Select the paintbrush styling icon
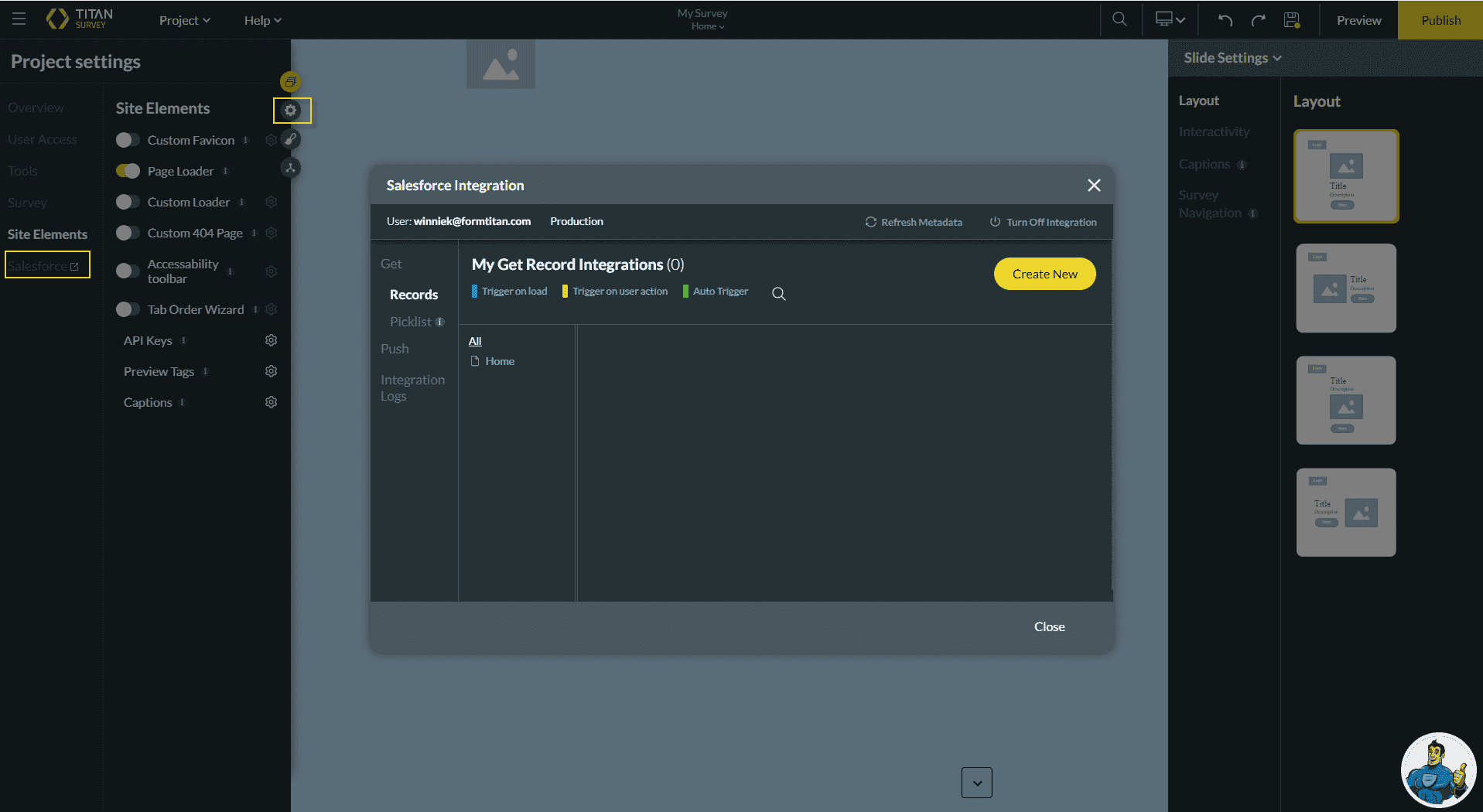The width and height of the screenshot is (1483, 812). [290, 139]
